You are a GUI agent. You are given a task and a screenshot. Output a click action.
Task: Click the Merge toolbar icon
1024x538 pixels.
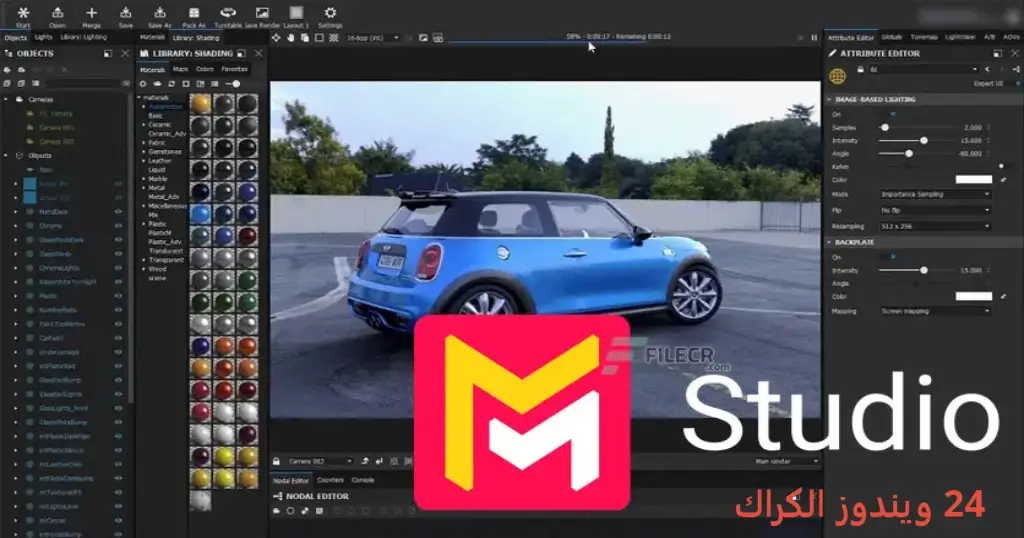(91, 12)
